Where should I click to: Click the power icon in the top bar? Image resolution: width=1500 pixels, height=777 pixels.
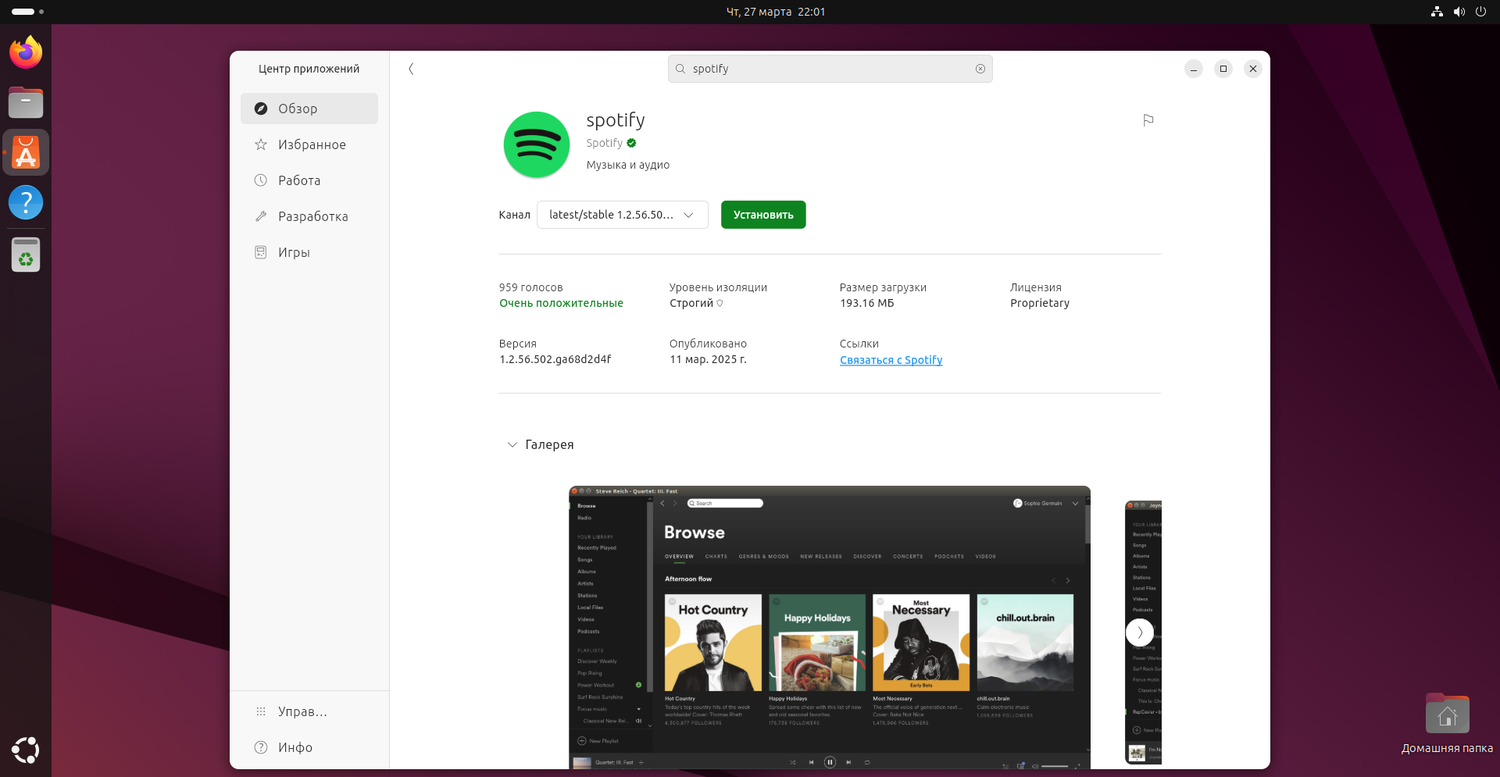coord(1481,12)
